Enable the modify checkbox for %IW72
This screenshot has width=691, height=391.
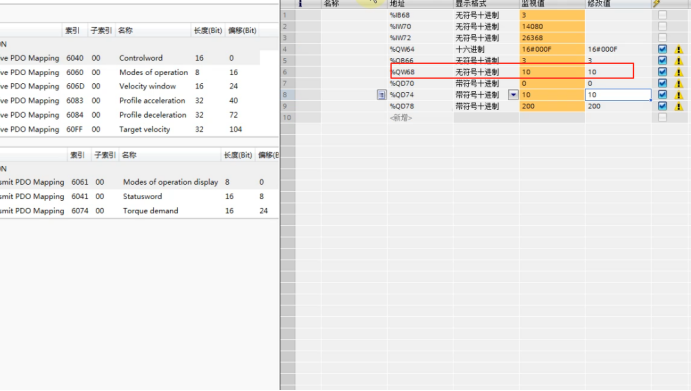pyautogui.click(x=662, y=38)
